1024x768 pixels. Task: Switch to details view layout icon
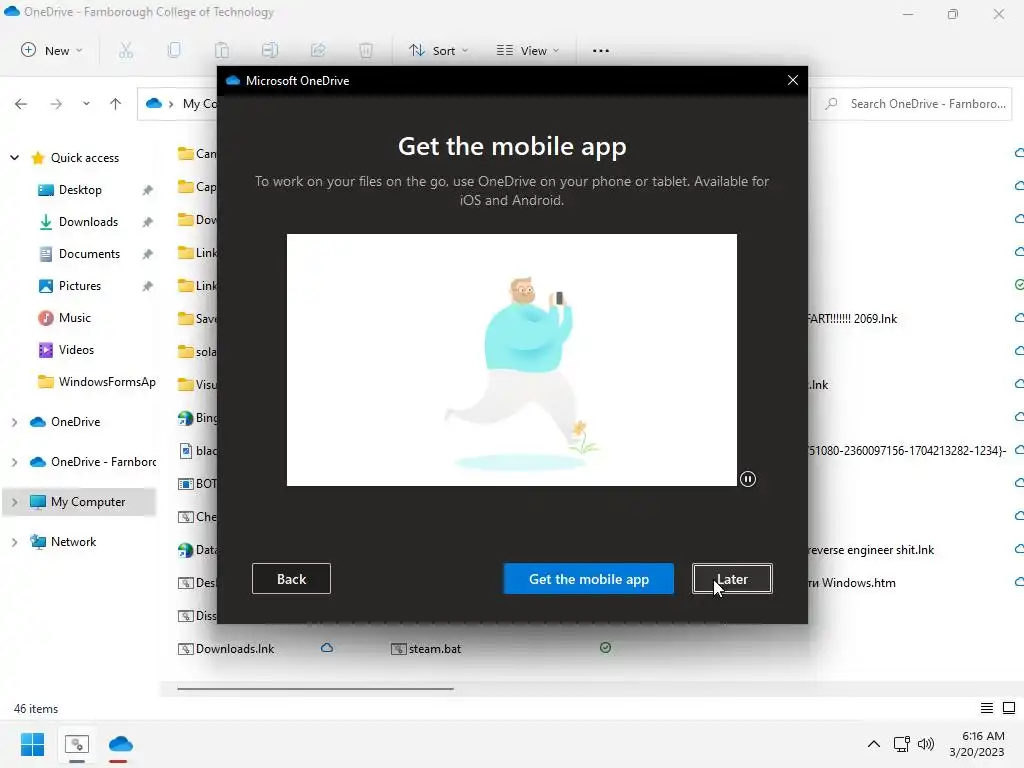click(x=987, y=708)
